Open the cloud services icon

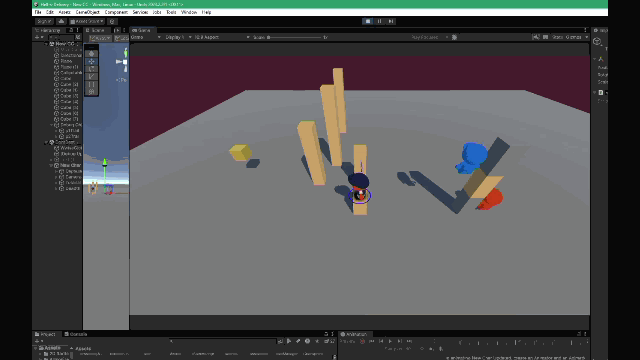(x=61, y=21)
